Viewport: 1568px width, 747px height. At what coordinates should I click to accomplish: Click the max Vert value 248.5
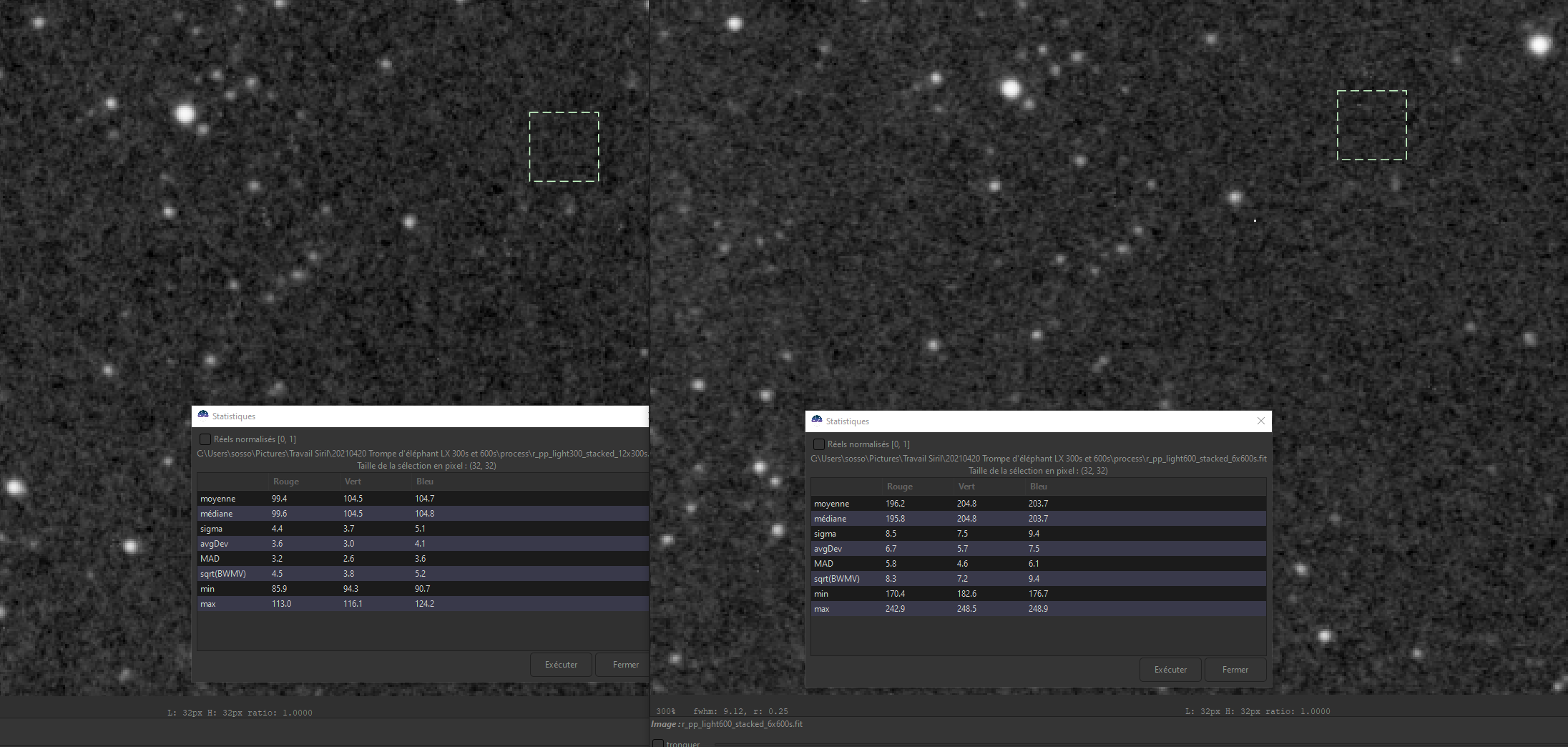966,609
